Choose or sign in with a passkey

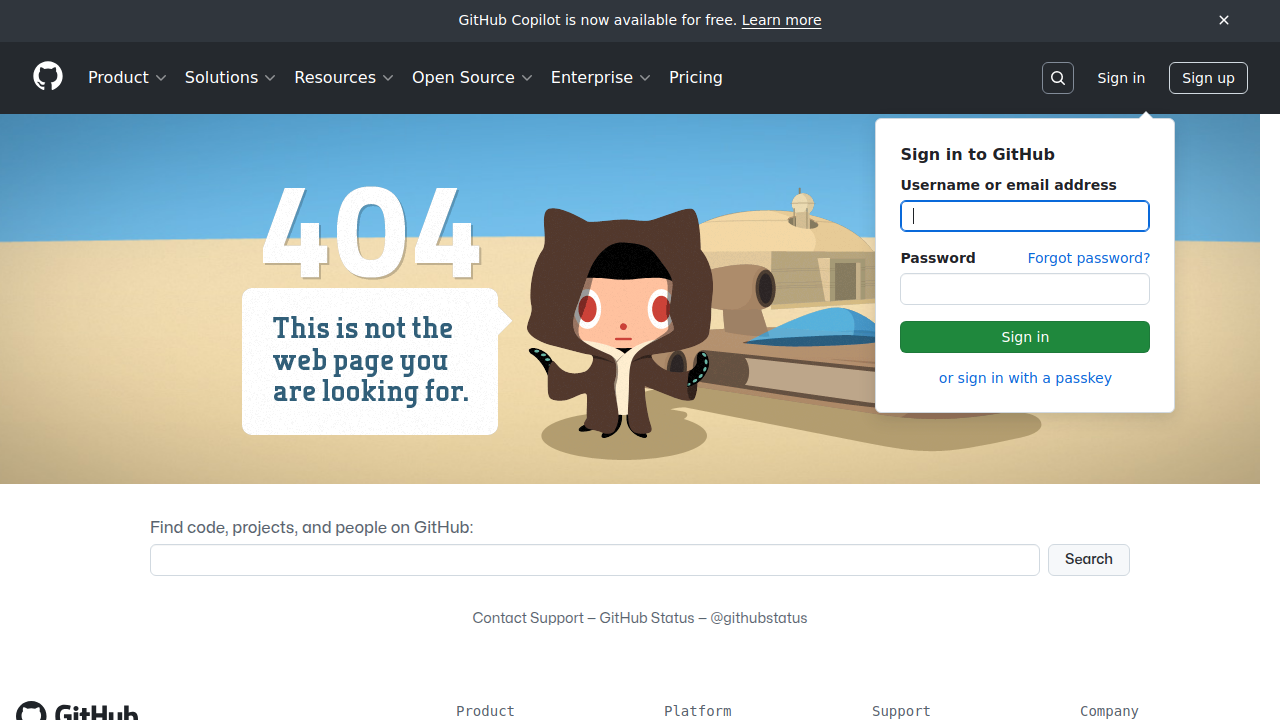click(1025, 378)
